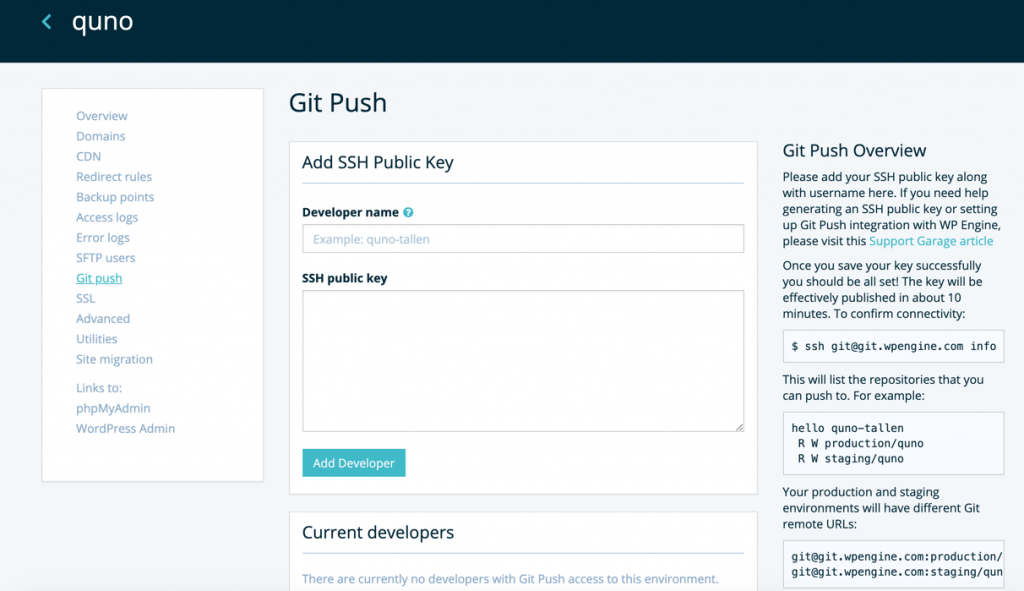Click the Developer name help icon
Image resolution: width=1024 pixels, height=591 pixels.
click(408, 213)
